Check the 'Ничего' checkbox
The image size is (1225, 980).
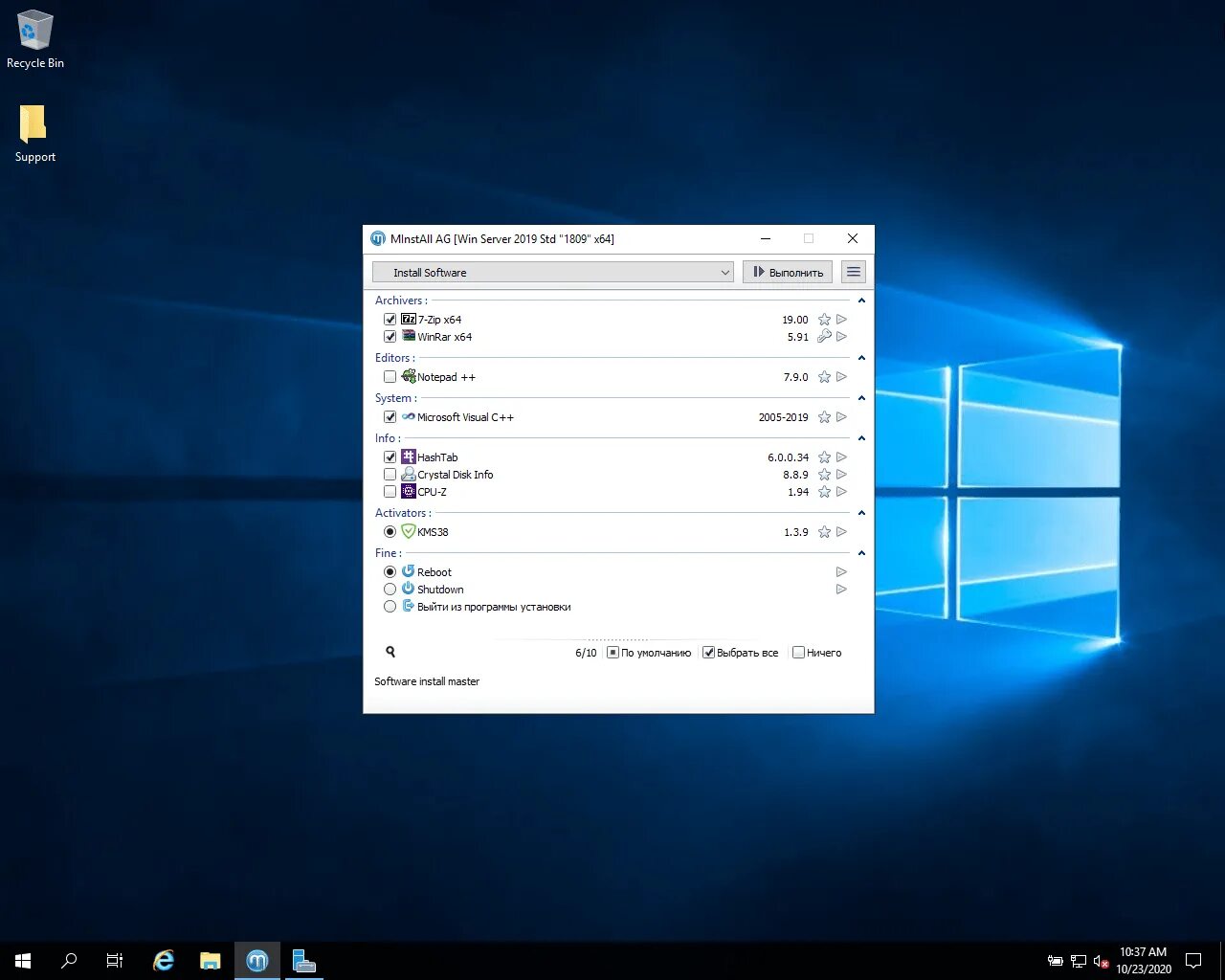(x=799, y=653)
